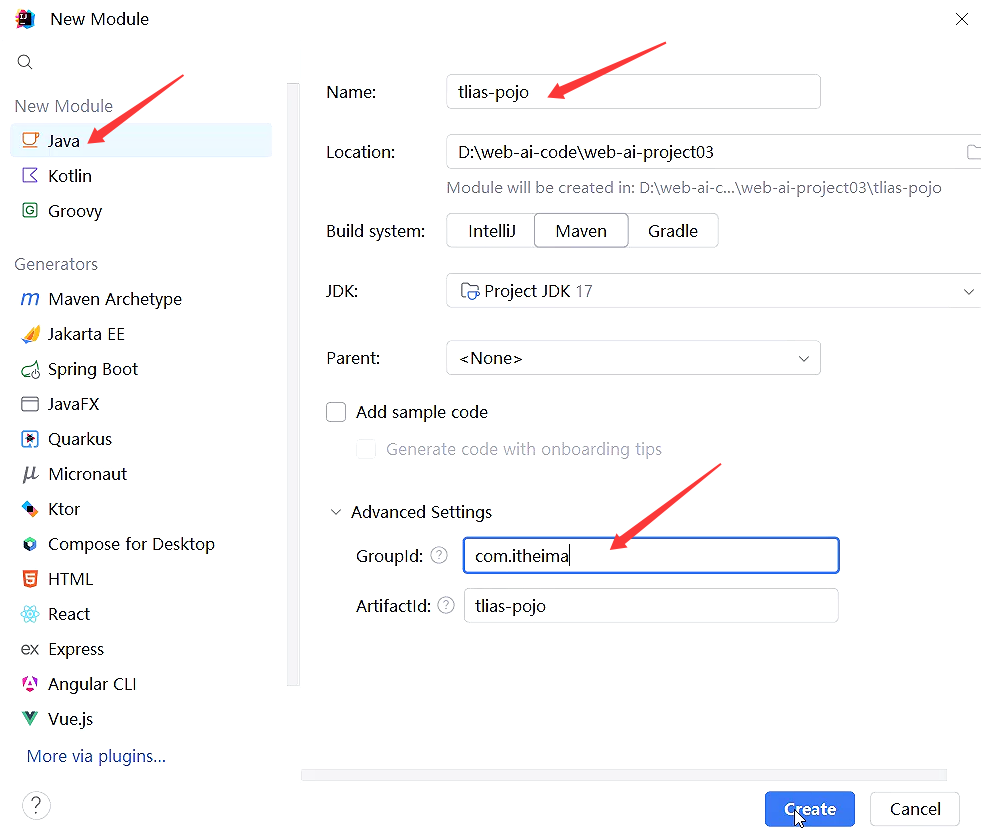Select IntelliJ as build system

coord(491,231)
